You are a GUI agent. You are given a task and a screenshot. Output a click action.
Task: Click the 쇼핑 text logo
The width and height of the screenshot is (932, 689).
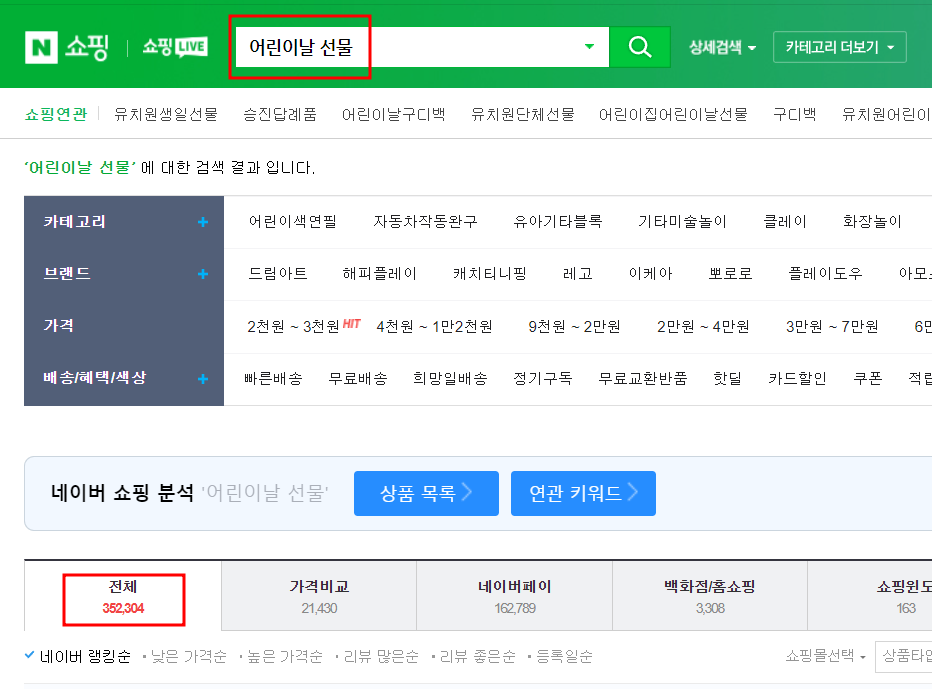(x=87, y=46)
